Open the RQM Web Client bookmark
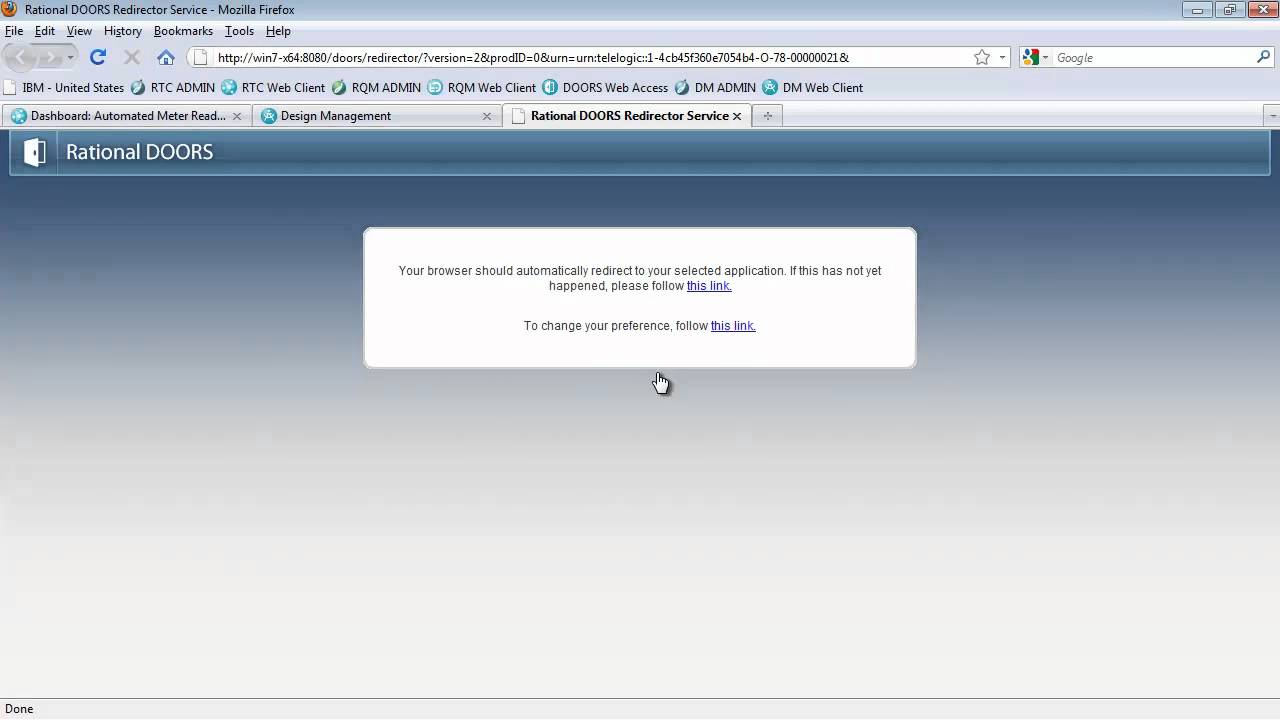Image resolution: width=1280 pixels, height=720 pixels. click(x=482, y=87)
